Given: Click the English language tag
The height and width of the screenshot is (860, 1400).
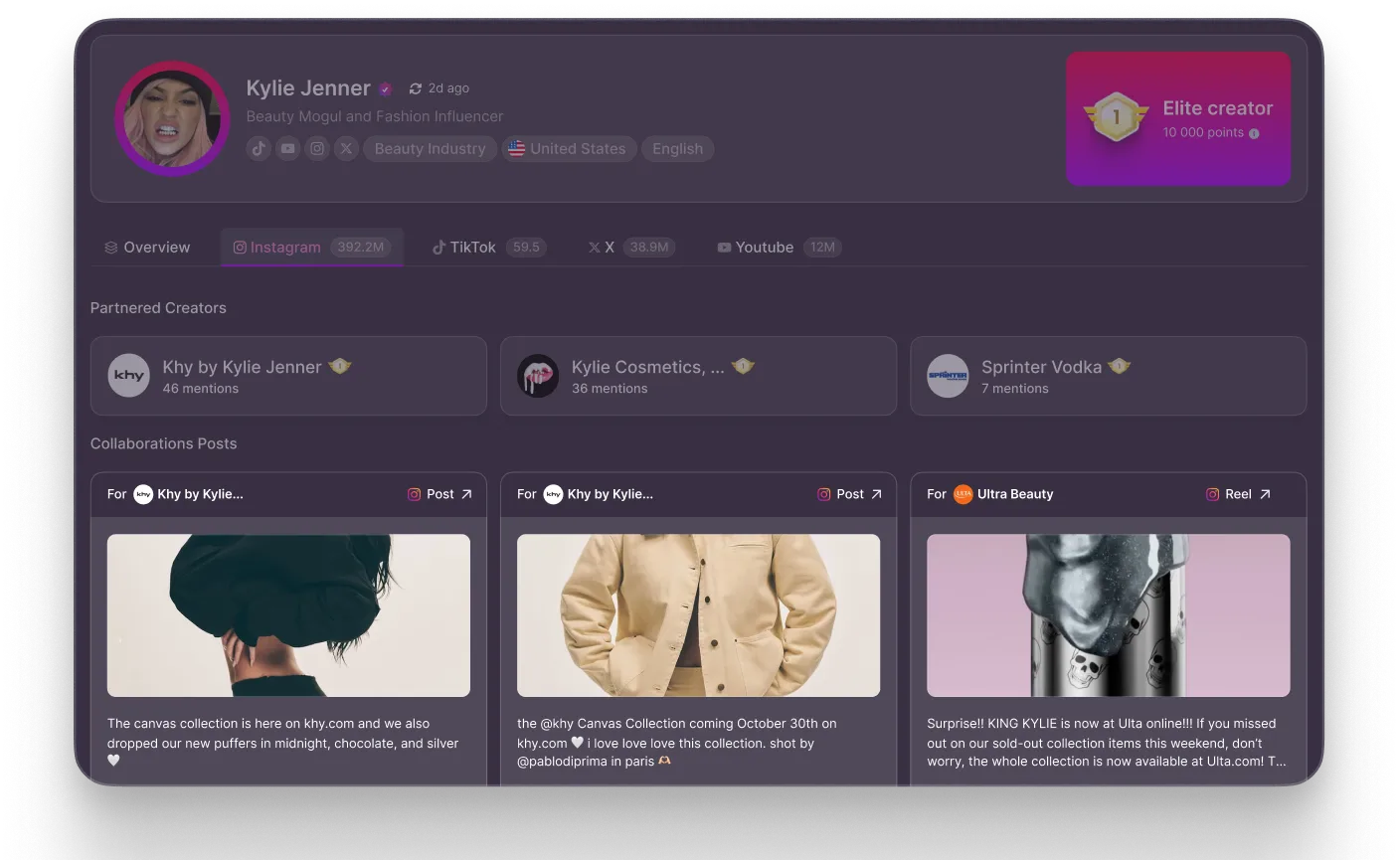Looking at the screenshot, I should click(677, 149).
